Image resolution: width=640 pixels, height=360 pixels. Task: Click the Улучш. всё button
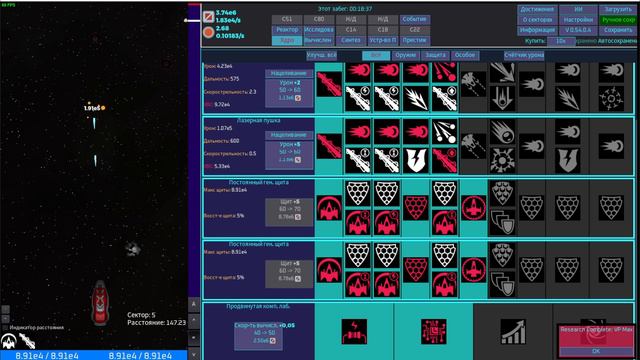pos(322,55)
